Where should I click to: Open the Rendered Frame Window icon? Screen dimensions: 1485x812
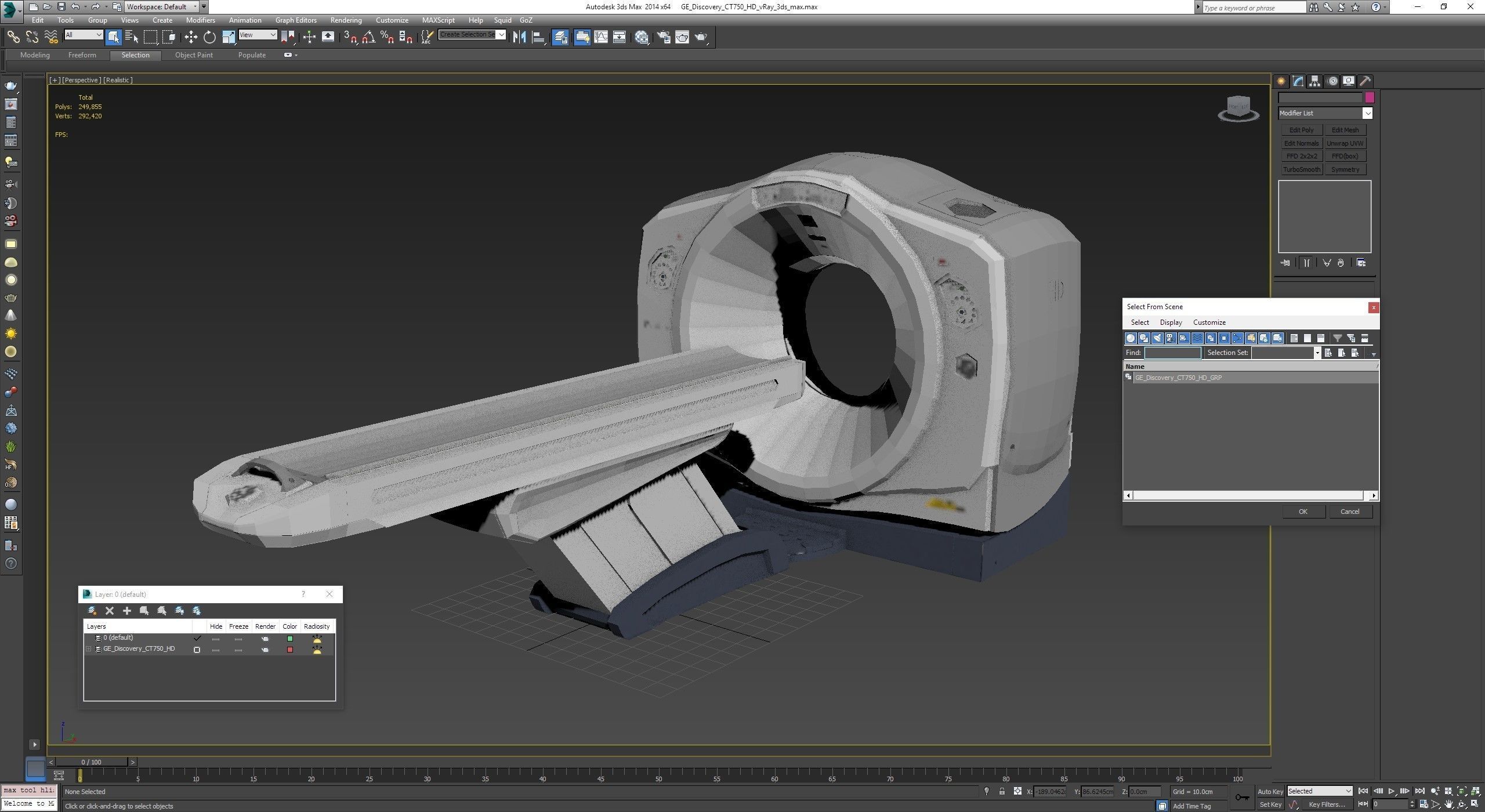[682, 37]
